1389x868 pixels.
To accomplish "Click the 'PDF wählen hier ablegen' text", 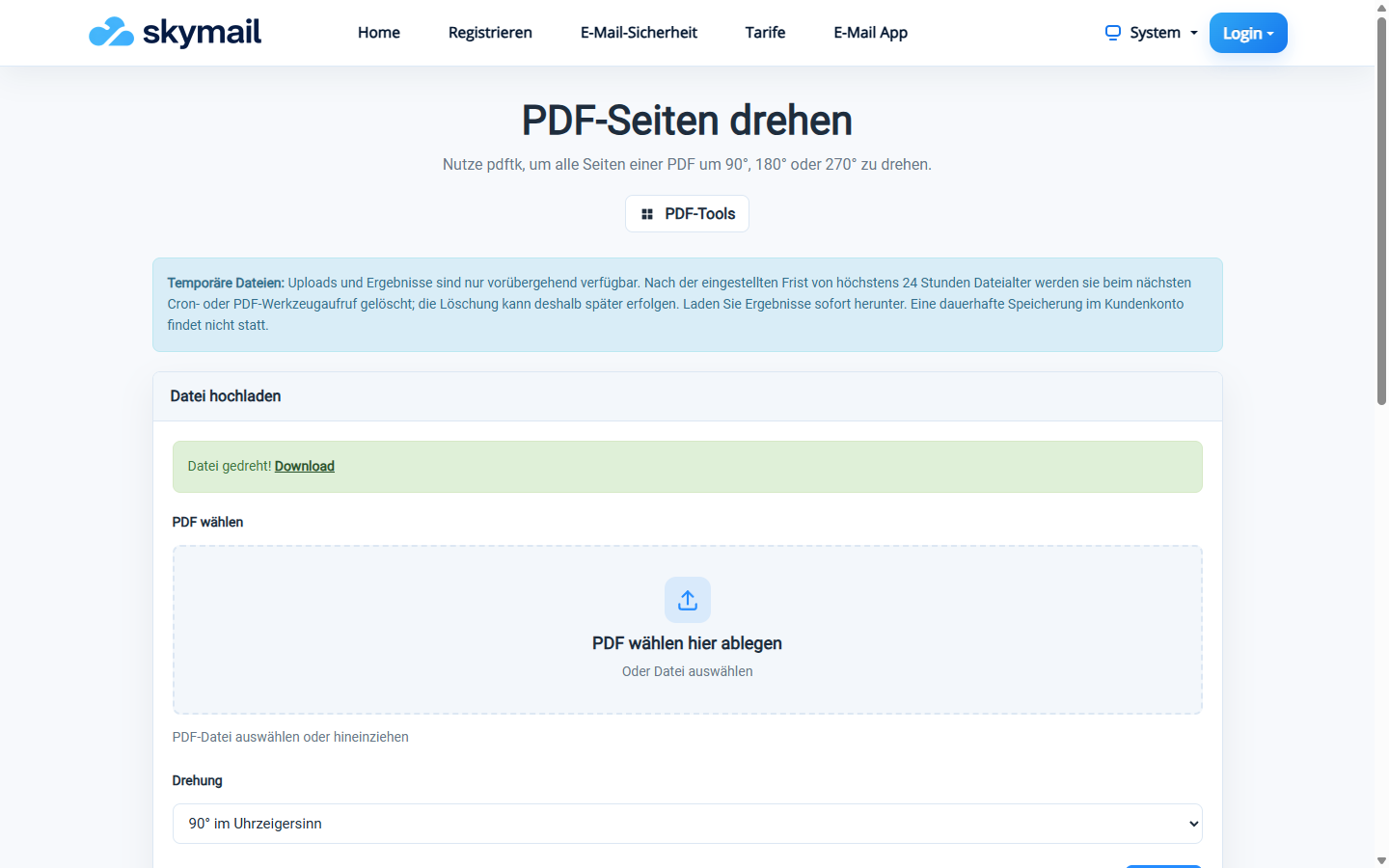I will pos(688,643).
